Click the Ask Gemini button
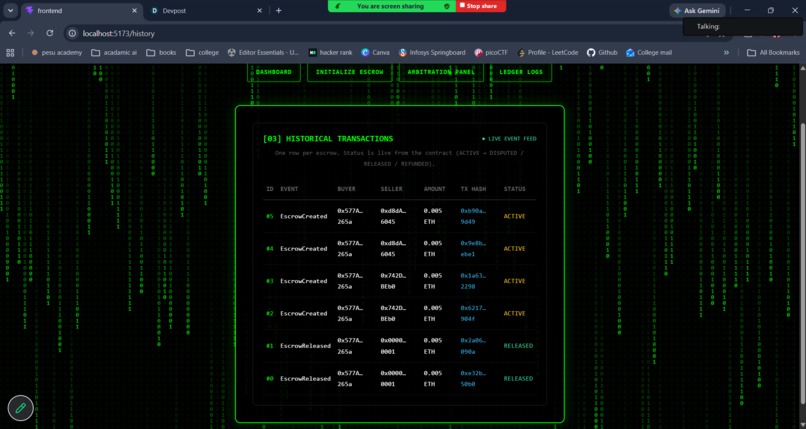Screen dimensions: 806x429 pos(697,10)
